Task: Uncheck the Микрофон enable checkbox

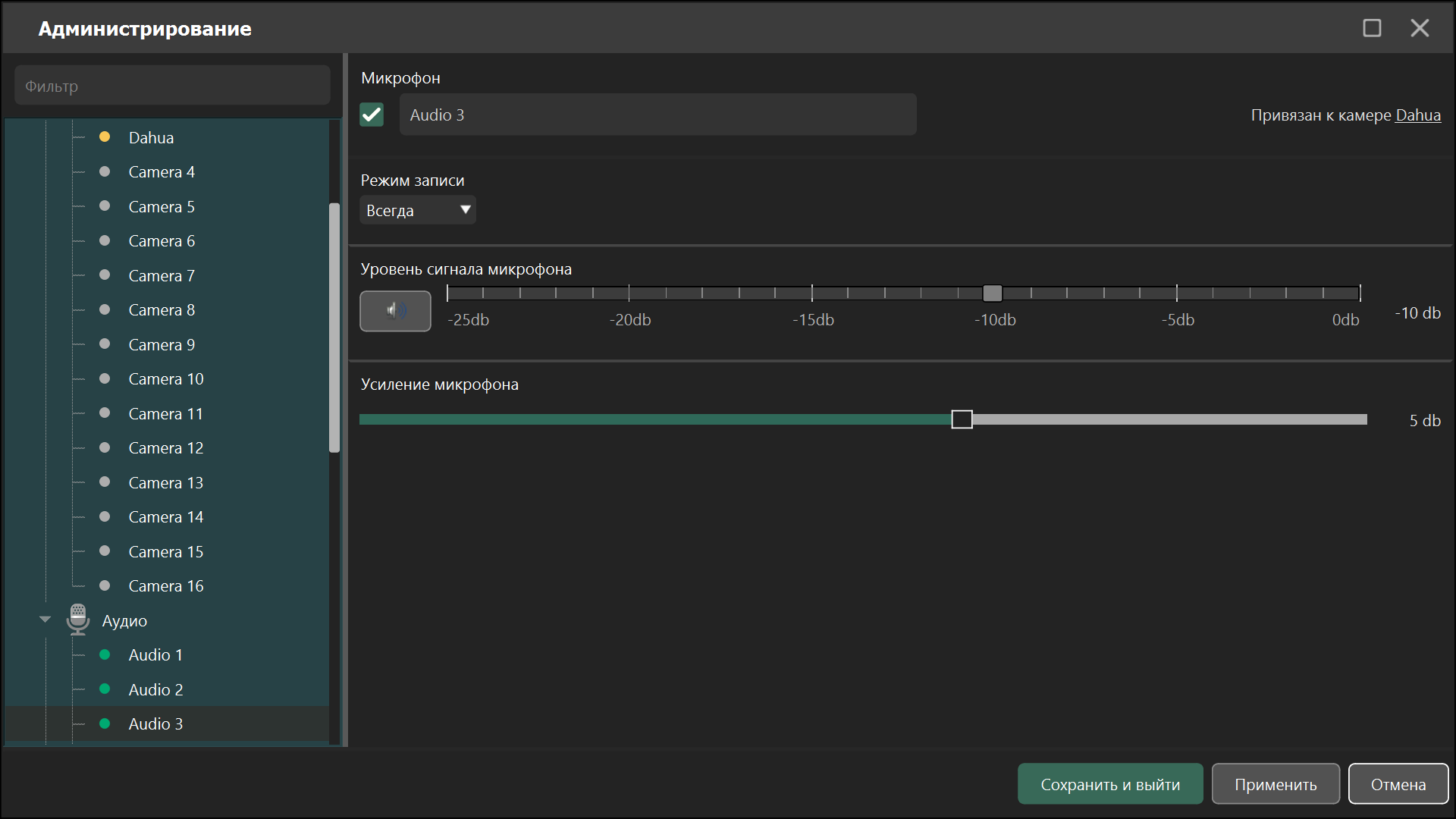Action: click(x=372, y=115)
